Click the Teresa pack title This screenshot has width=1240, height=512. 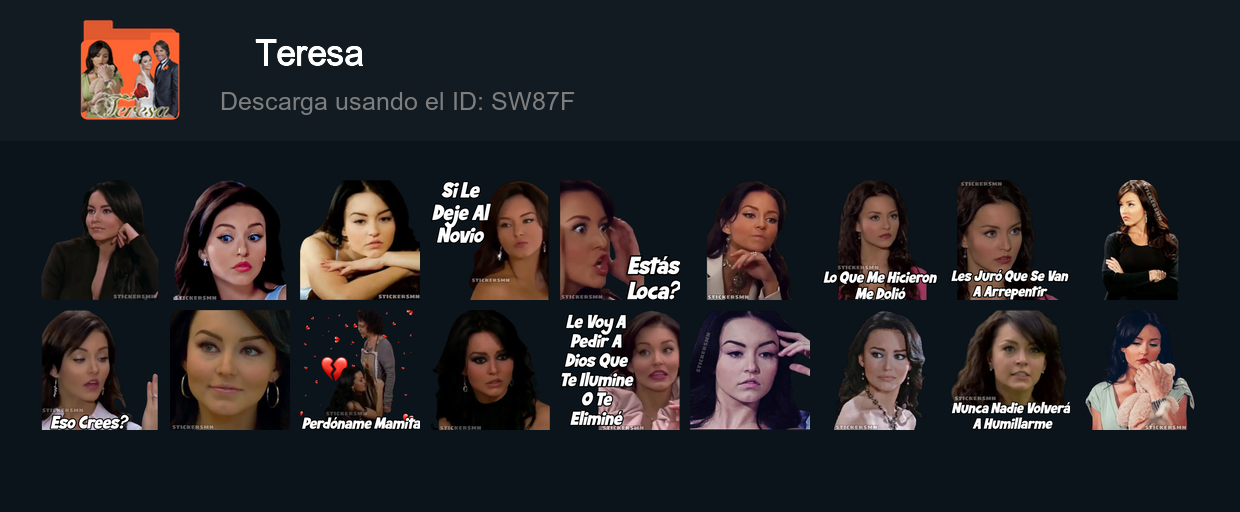(x=309, y=53)
